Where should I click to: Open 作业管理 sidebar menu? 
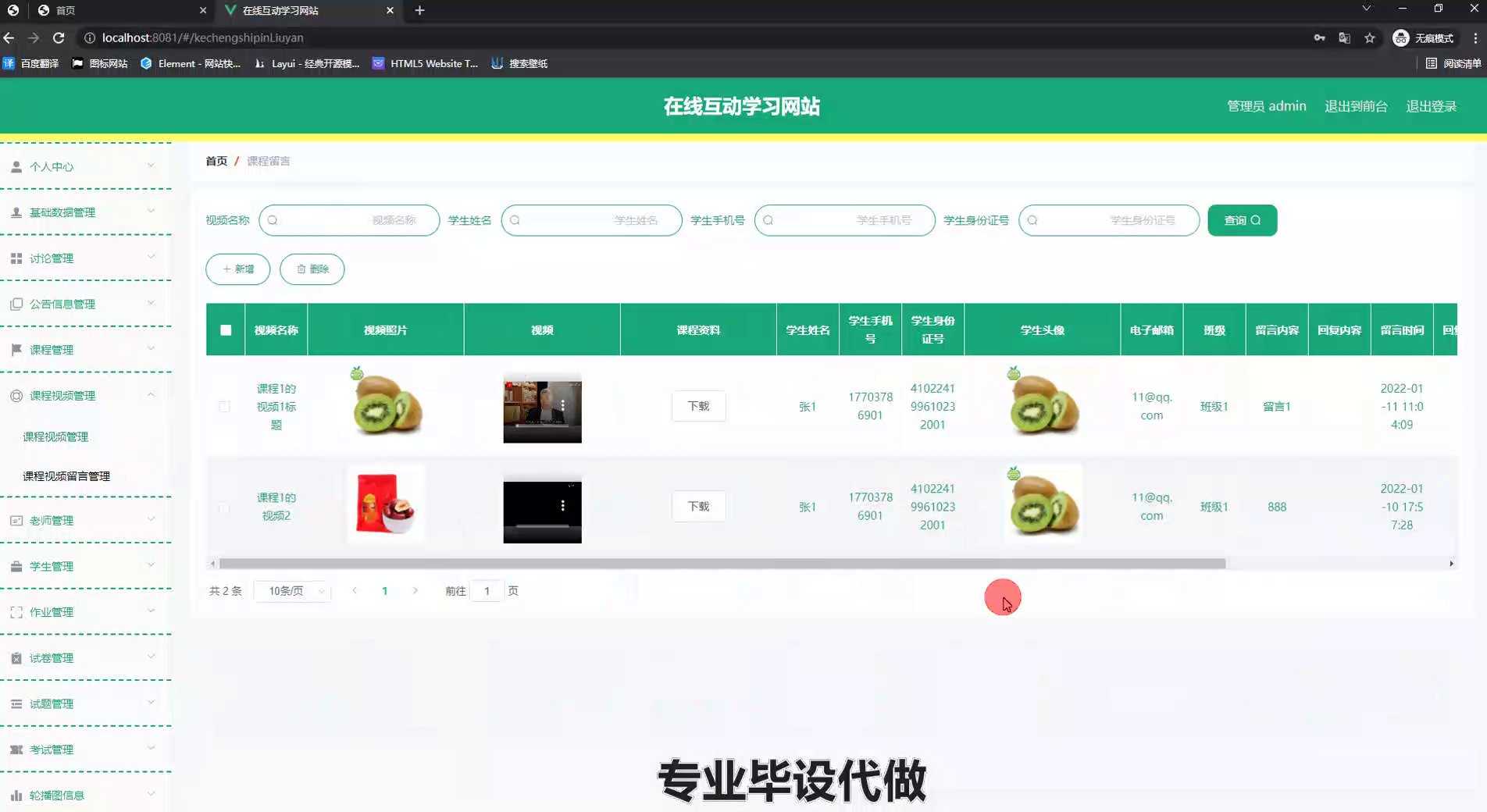(x=85, y=612)
